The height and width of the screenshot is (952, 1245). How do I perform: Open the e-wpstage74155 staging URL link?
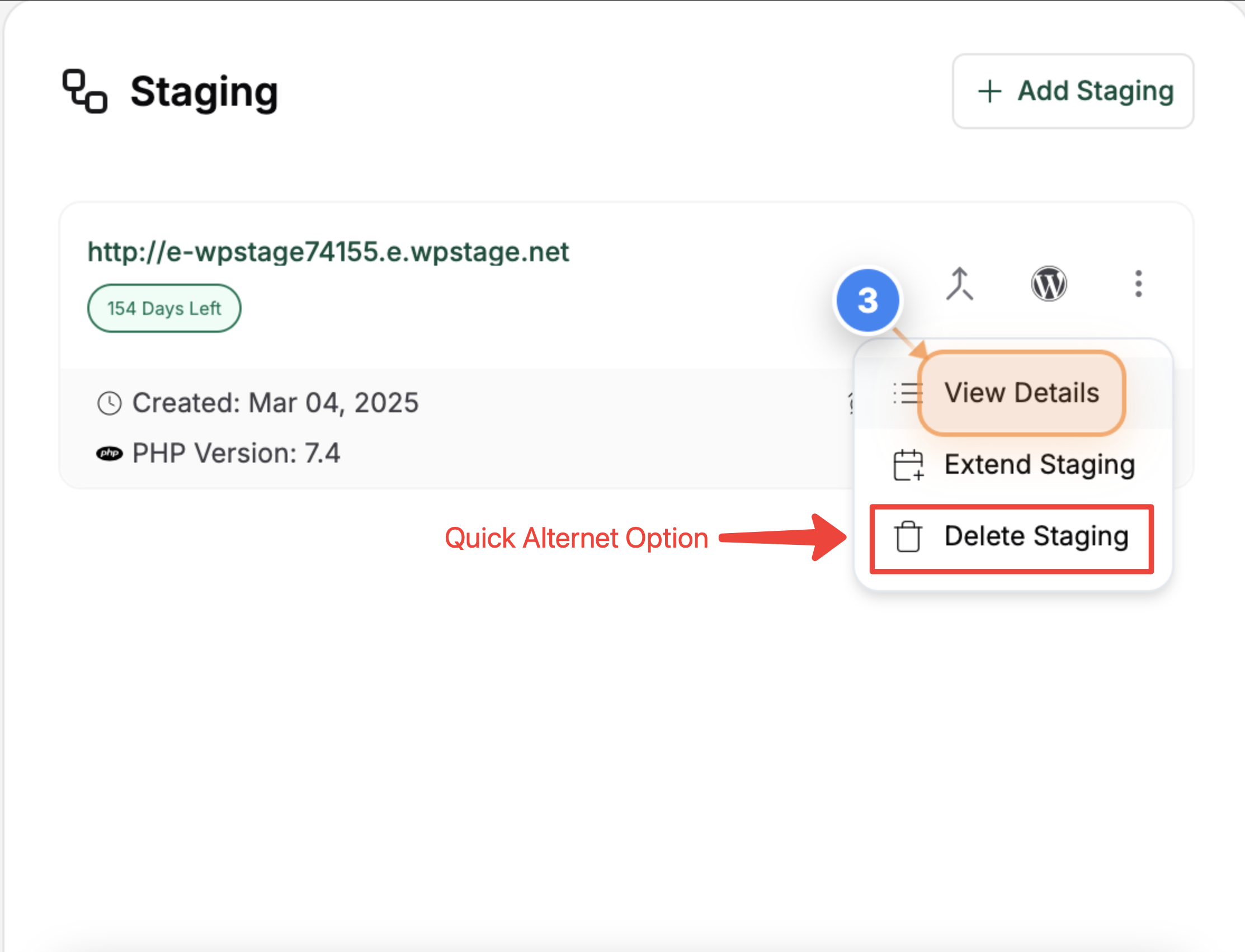328,252
